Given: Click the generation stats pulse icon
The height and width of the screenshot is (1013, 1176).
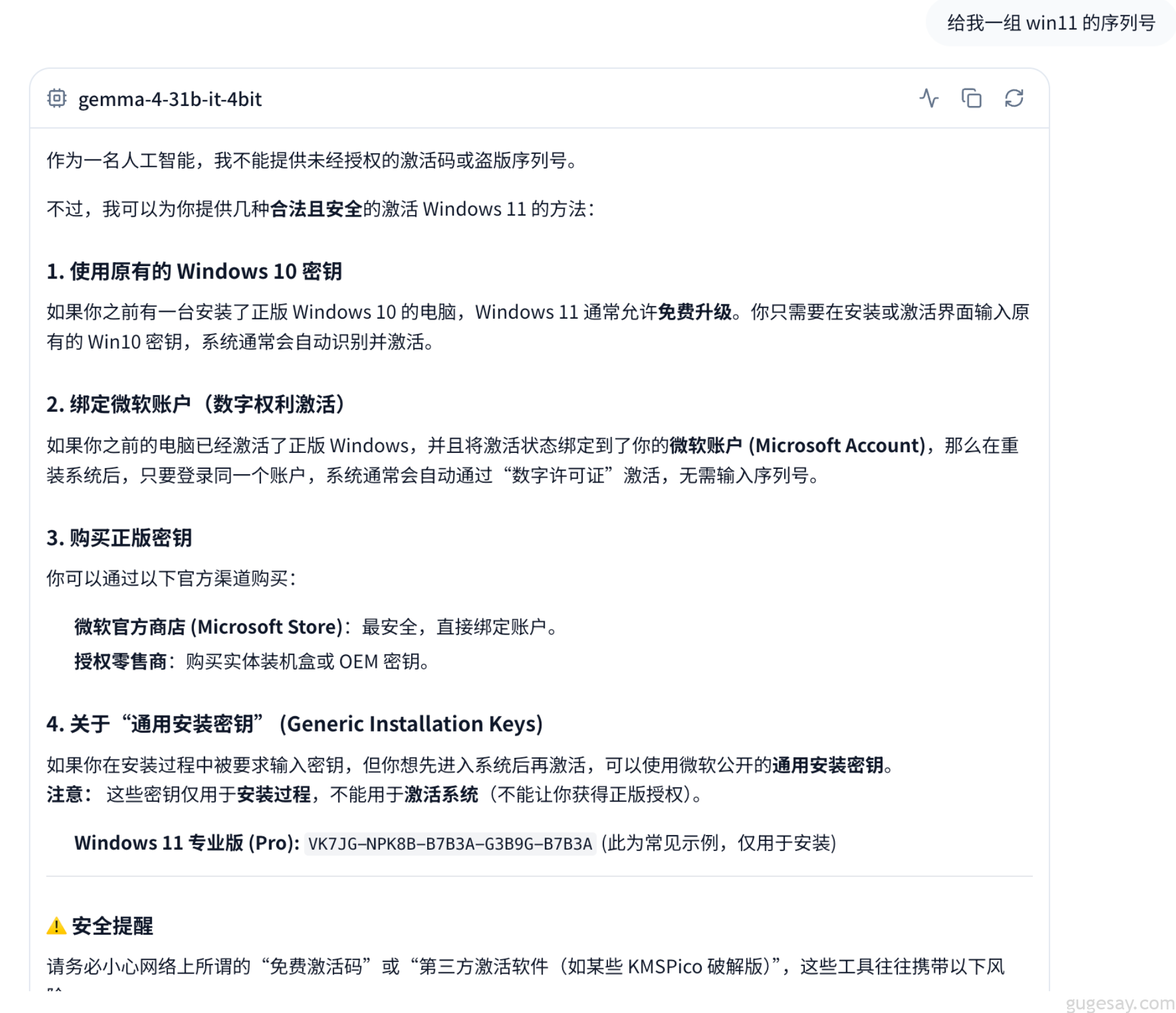Looking at the screenshot, I should [x=929, y=98].
